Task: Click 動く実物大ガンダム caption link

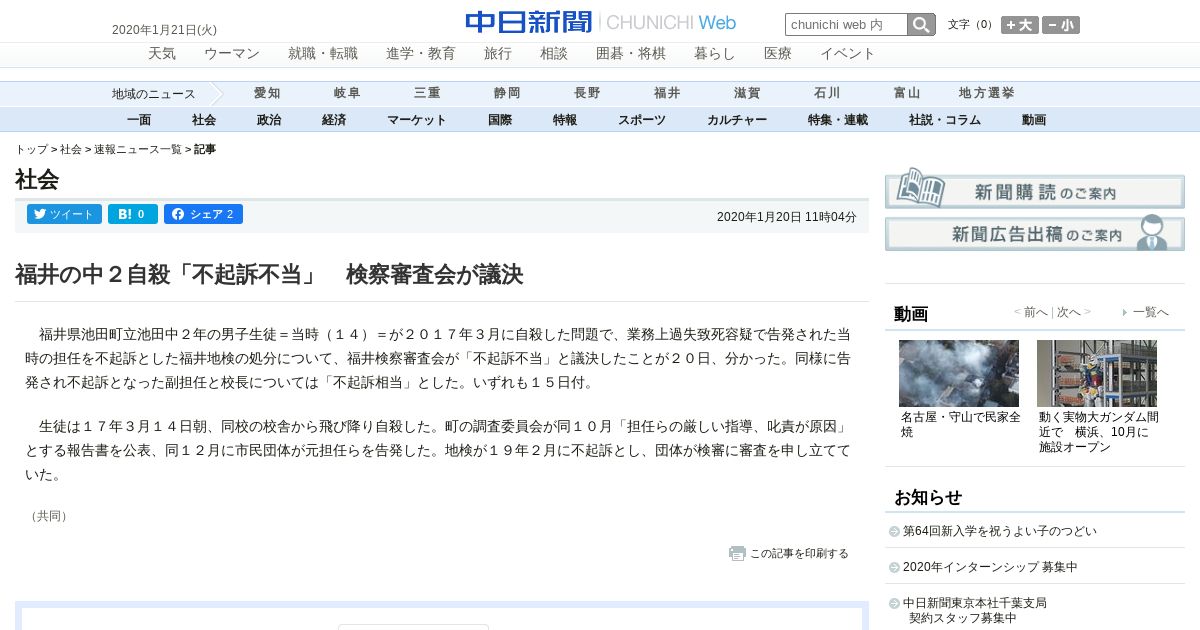Action: (x=1098, y=432)
